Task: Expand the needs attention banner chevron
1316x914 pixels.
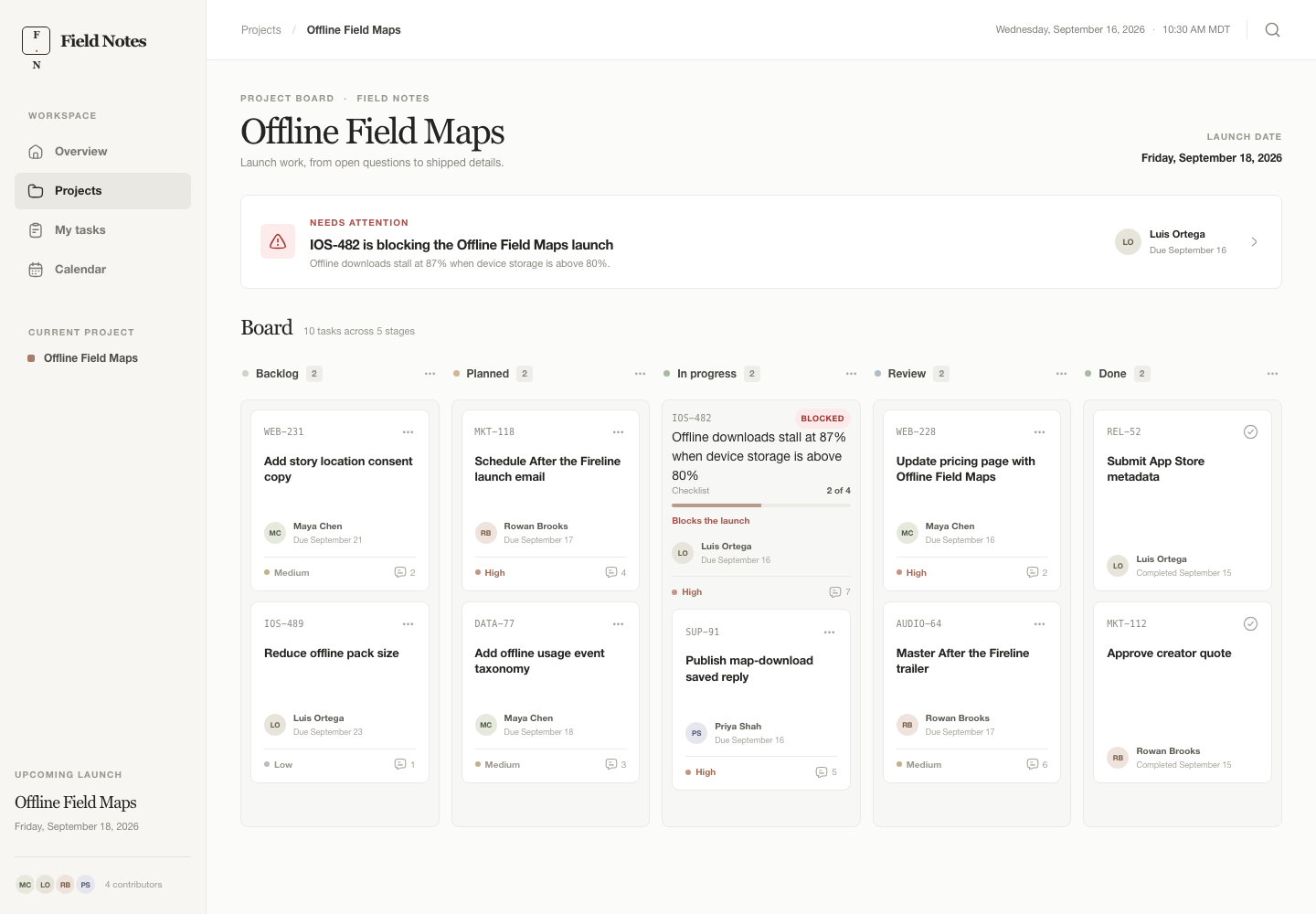Action: coord(1254,242)
